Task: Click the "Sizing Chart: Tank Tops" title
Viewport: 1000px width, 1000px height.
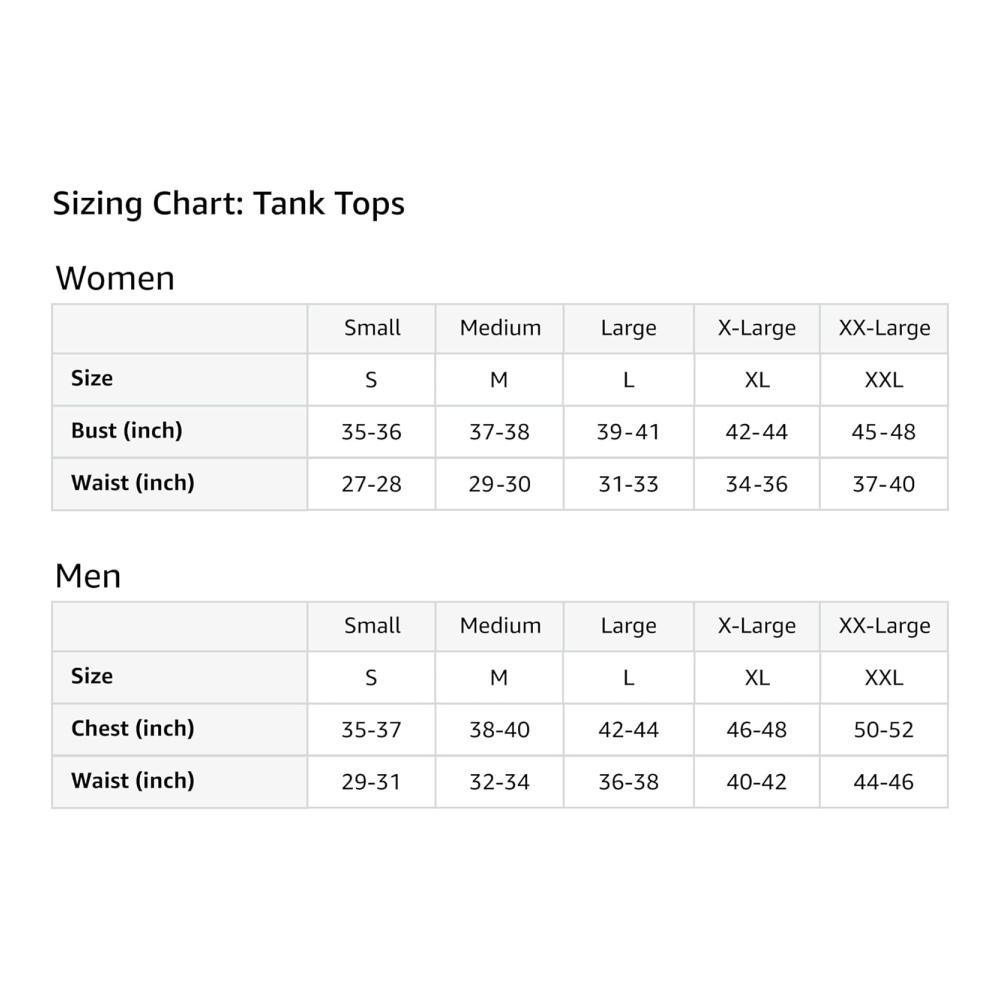Action: [x=228, y=204]
